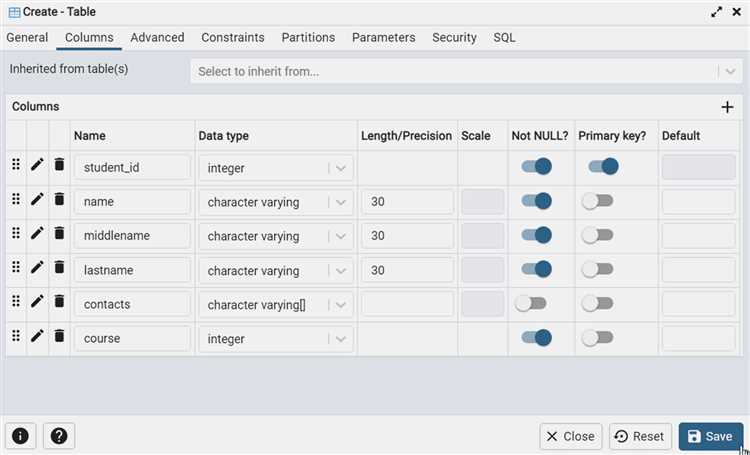Grab the middlename row drag handle

pos(16,233)
